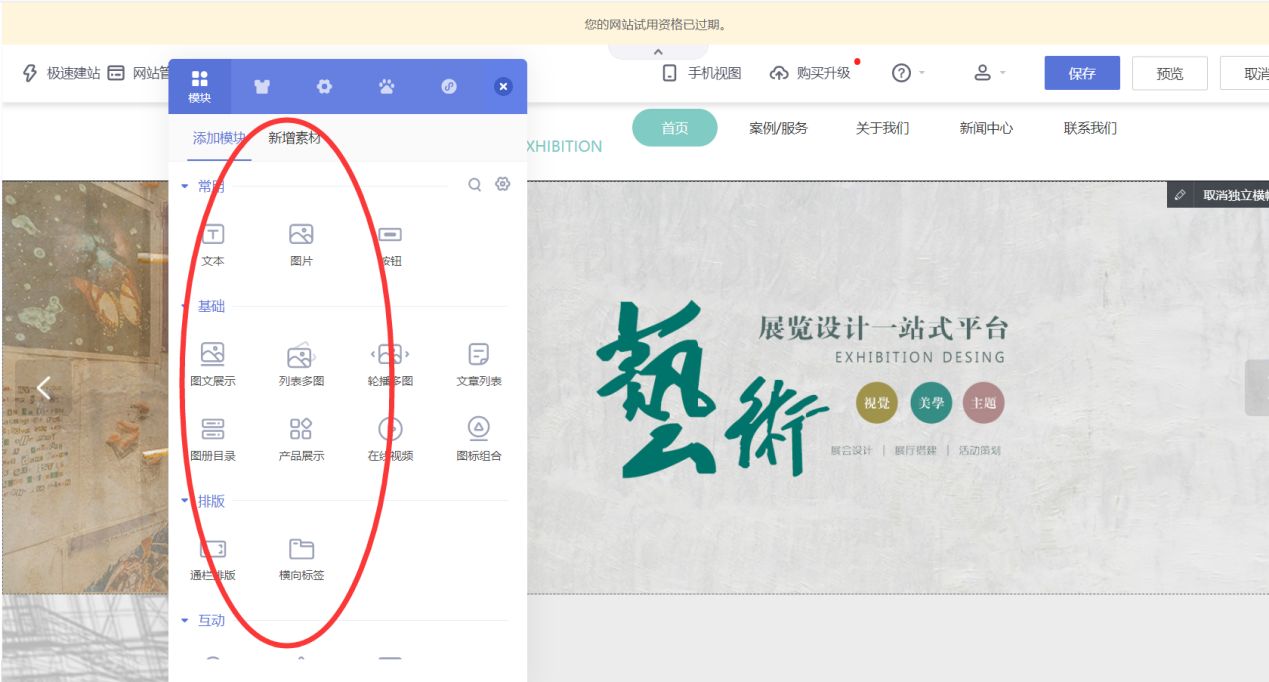Show previous banner slide with left arrow
This screenshot has height=682, width=1269.
43,388
